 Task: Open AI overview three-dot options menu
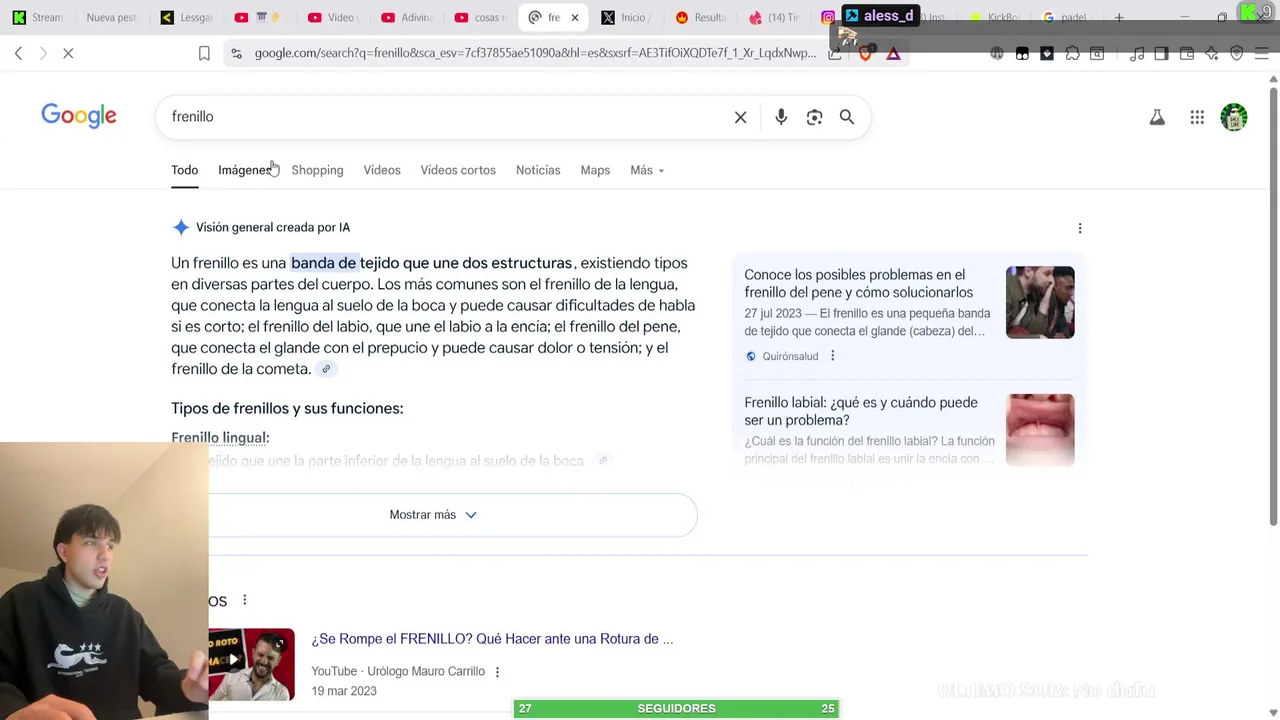click(1080, 228)
